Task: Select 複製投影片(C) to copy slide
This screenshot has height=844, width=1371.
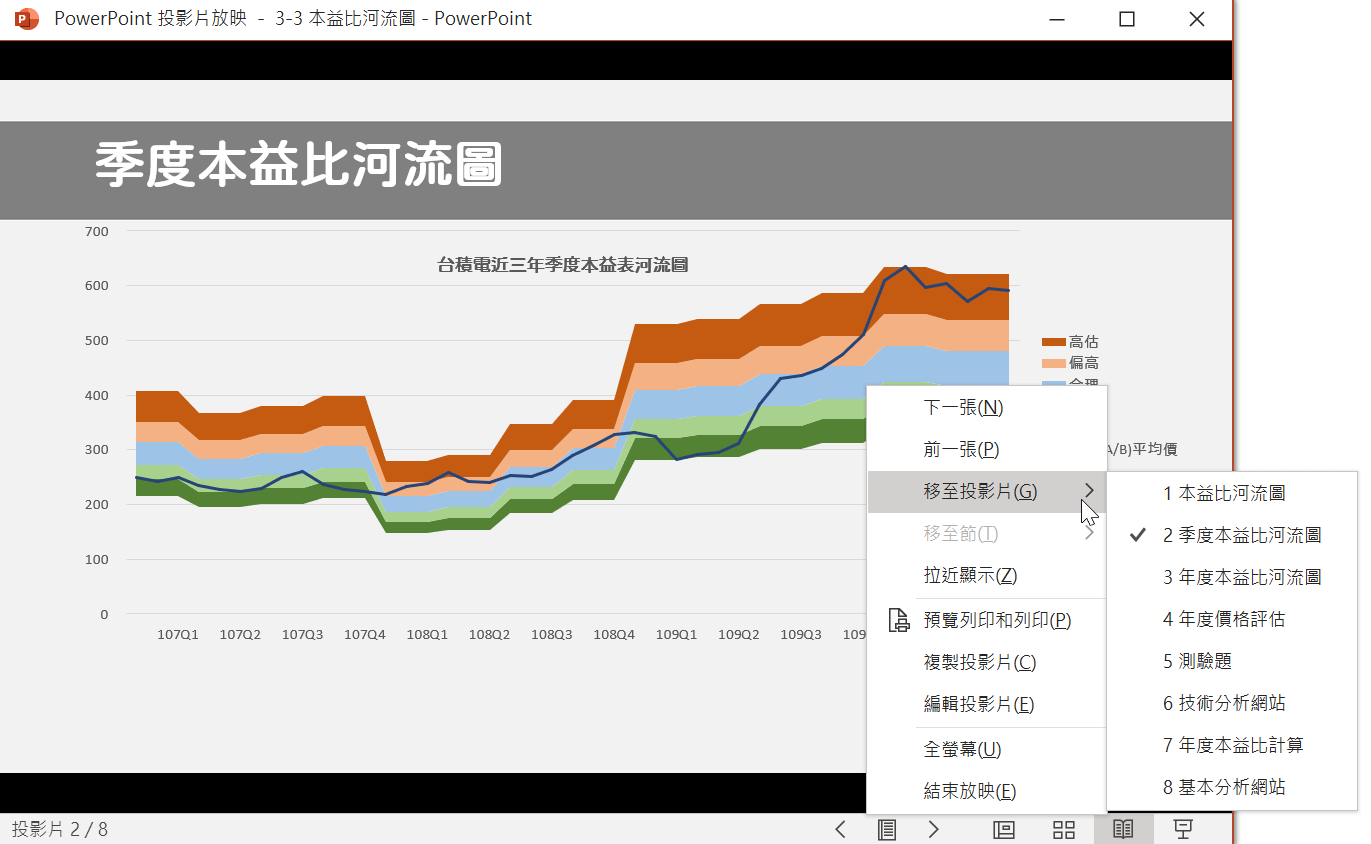Action: [x=987, y=662]
